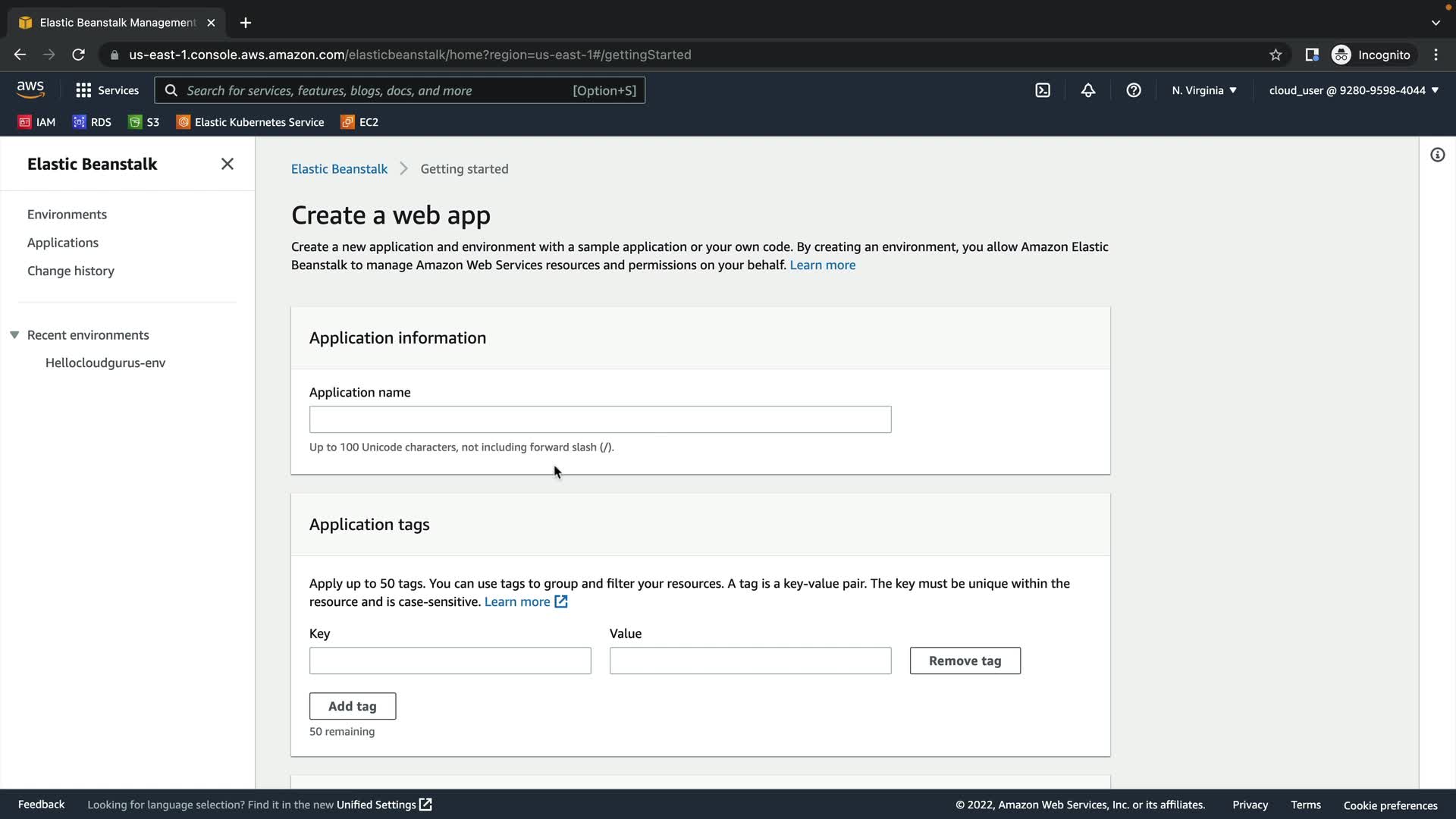Expand the N. Virginia region dropdown
Image resolution: width=1456 pixels, height=819 pixels.
(x=1203, y=90)
